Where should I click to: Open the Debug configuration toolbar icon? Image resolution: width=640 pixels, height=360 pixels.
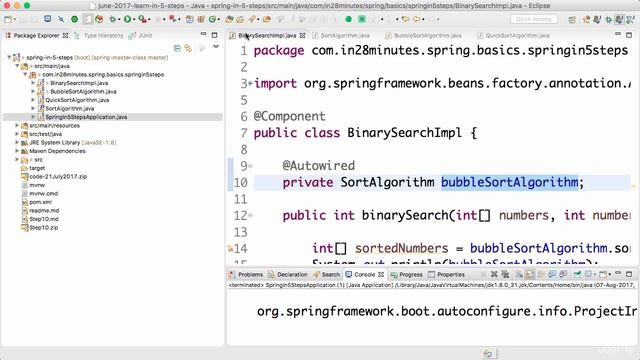click(112, 19)
